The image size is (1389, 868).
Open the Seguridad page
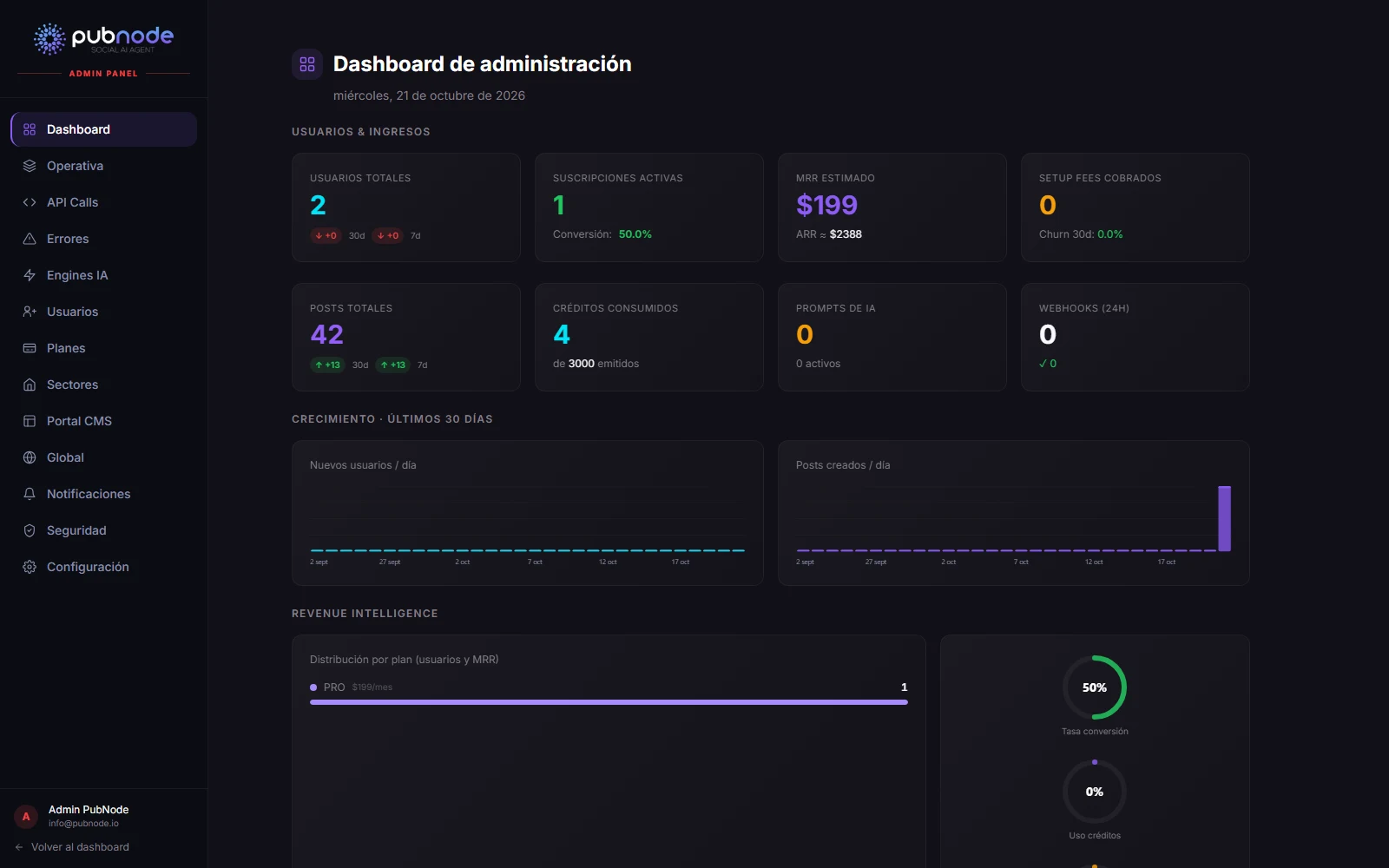coord(103,530)
